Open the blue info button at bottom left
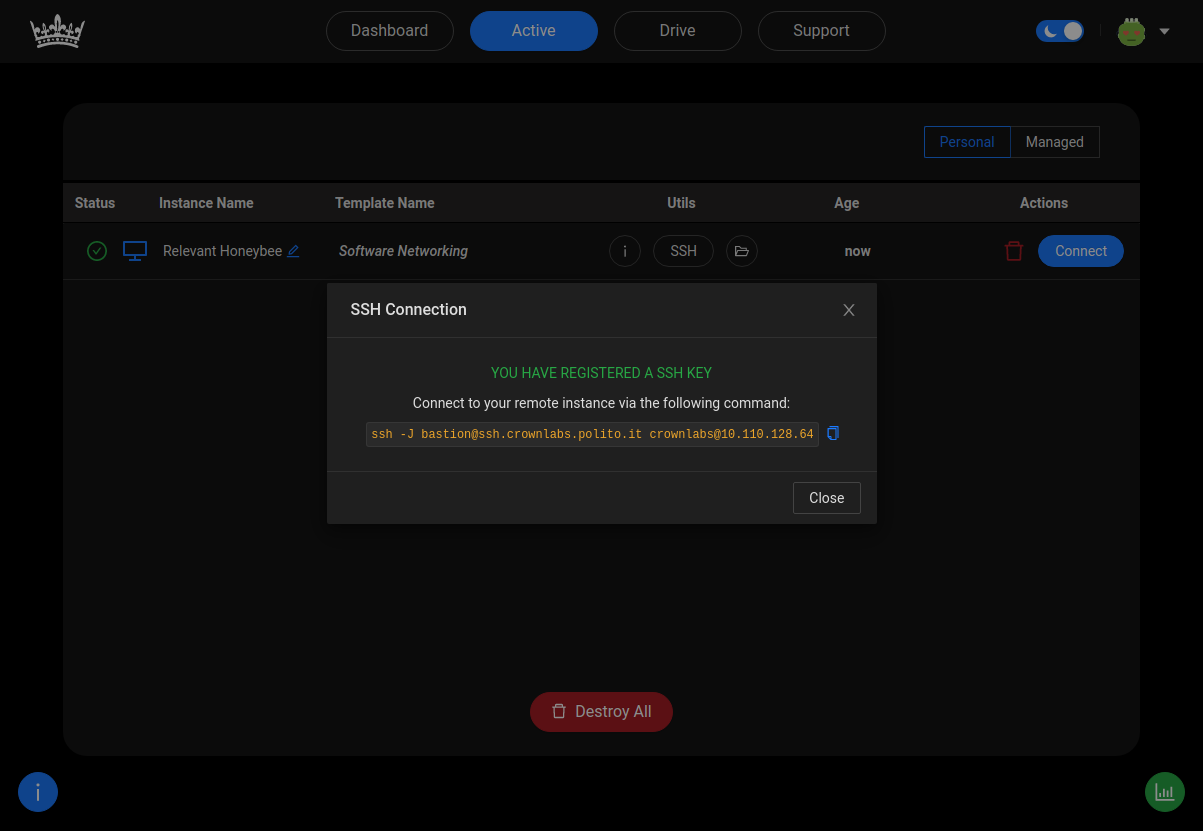 tap(38, 792)
